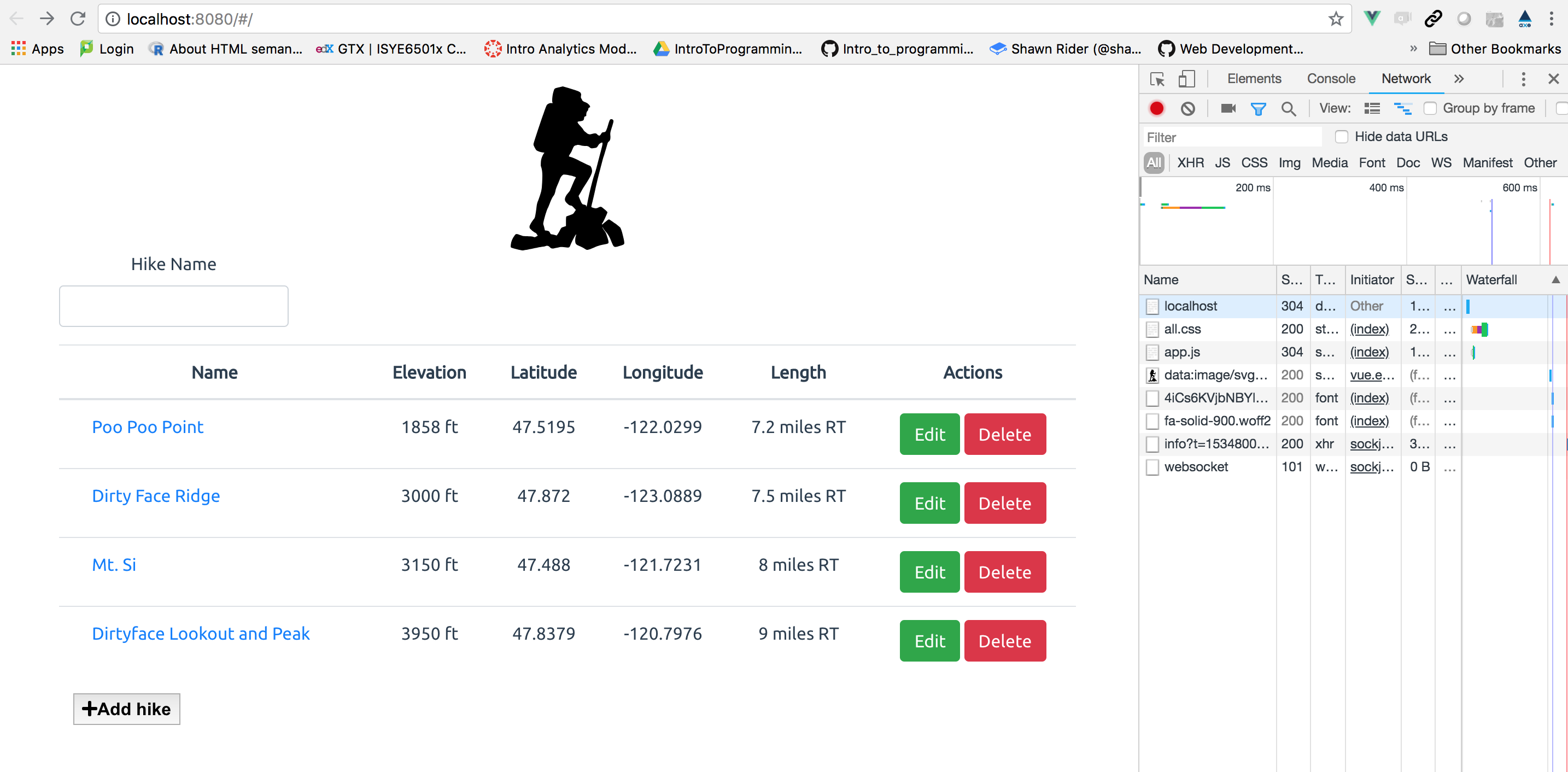This screenshot has width=1568, height=772.
Task: Open the Vue devtools extension icon
Action: pyautogui.click(x=1372, y=19)
